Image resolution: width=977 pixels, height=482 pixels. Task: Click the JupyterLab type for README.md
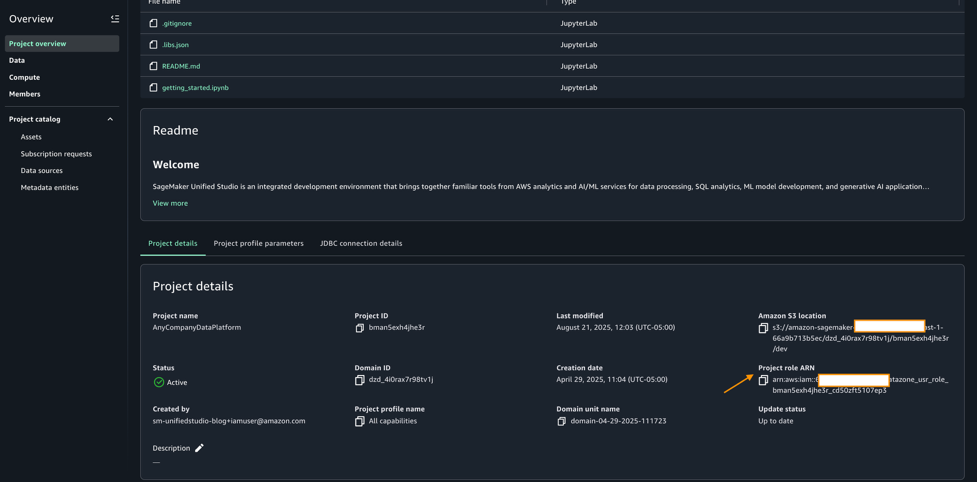coord(579,66)
